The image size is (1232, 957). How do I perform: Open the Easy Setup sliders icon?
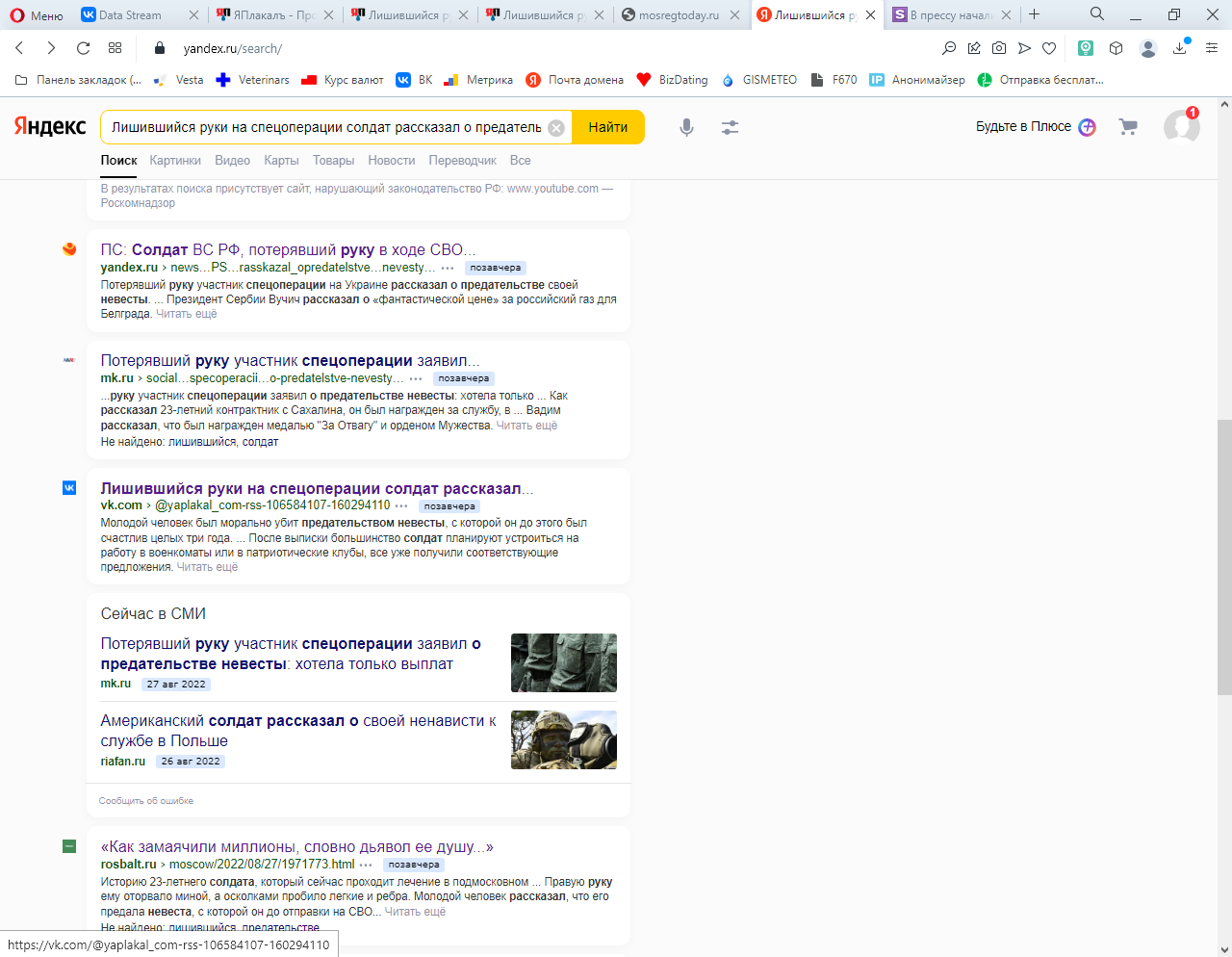(1212, 48)
